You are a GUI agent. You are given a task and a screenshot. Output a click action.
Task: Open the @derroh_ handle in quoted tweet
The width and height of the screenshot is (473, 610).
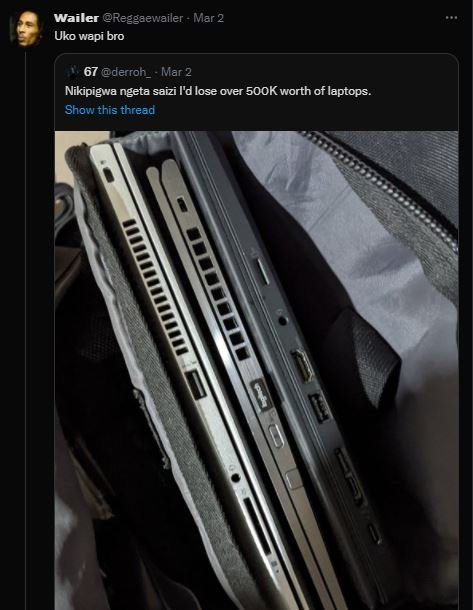click(126, 72)
